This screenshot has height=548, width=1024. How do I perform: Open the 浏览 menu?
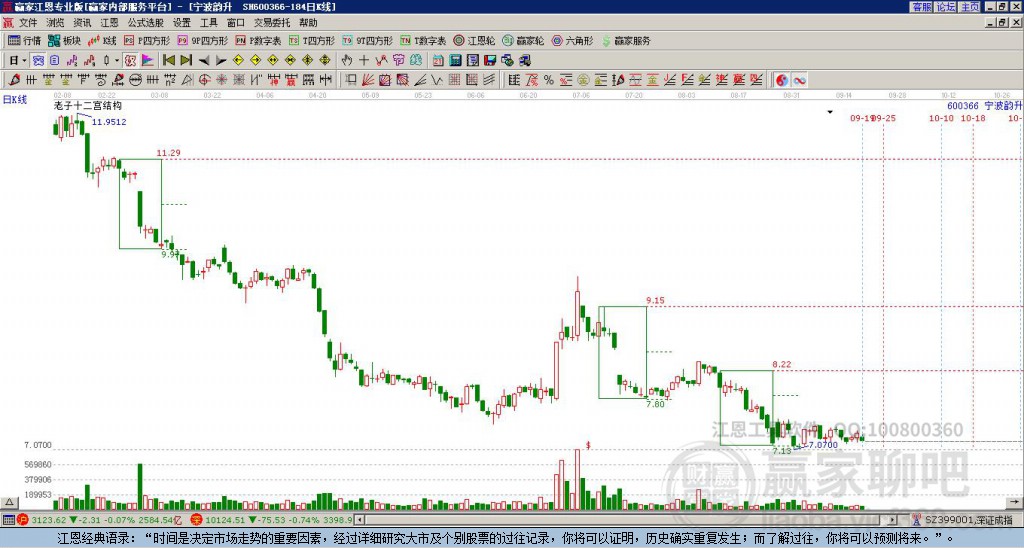pyautogui.click(x=56, y=22)
